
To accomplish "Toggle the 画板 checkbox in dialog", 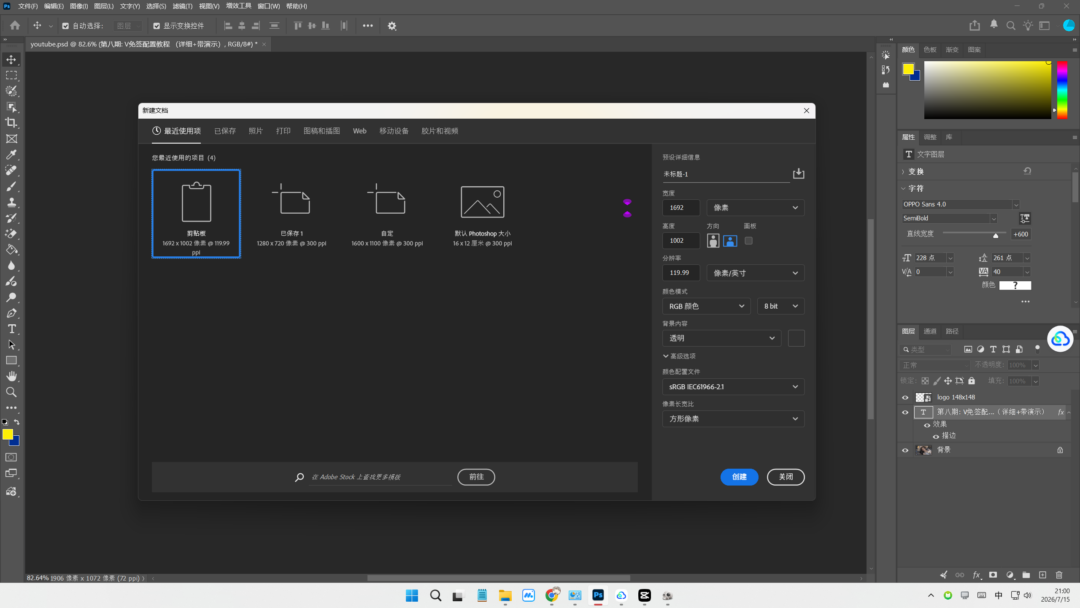I will click(x=749, y=240).
